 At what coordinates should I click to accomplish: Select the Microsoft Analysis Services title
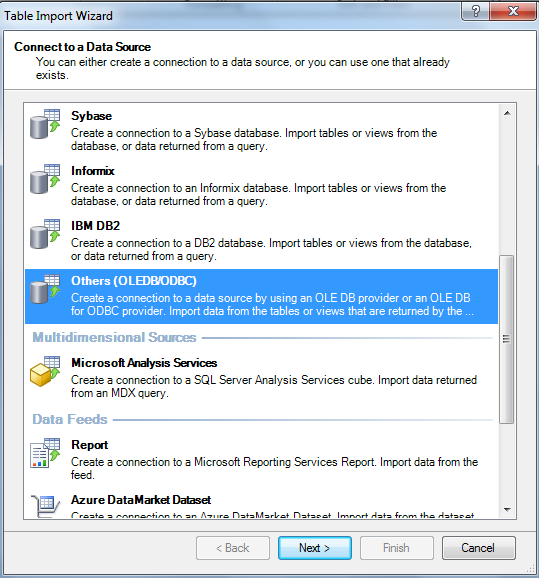tap(144, 363)
